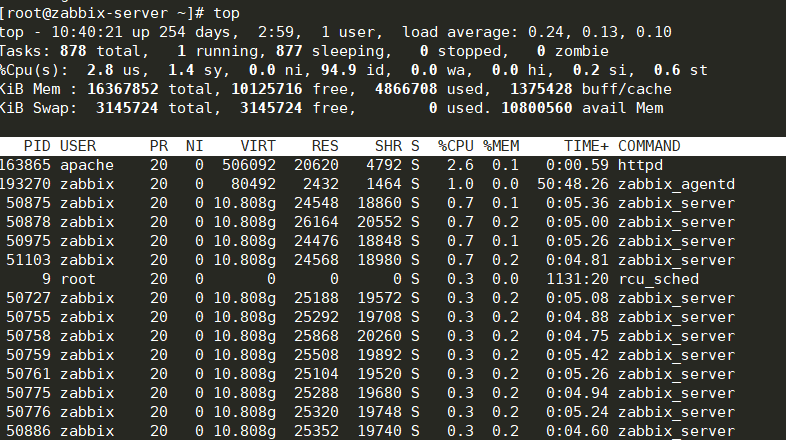Click PID 193270
Image resolution: width=786 pixels, height=440 pixels.
[x=25, y=184]
